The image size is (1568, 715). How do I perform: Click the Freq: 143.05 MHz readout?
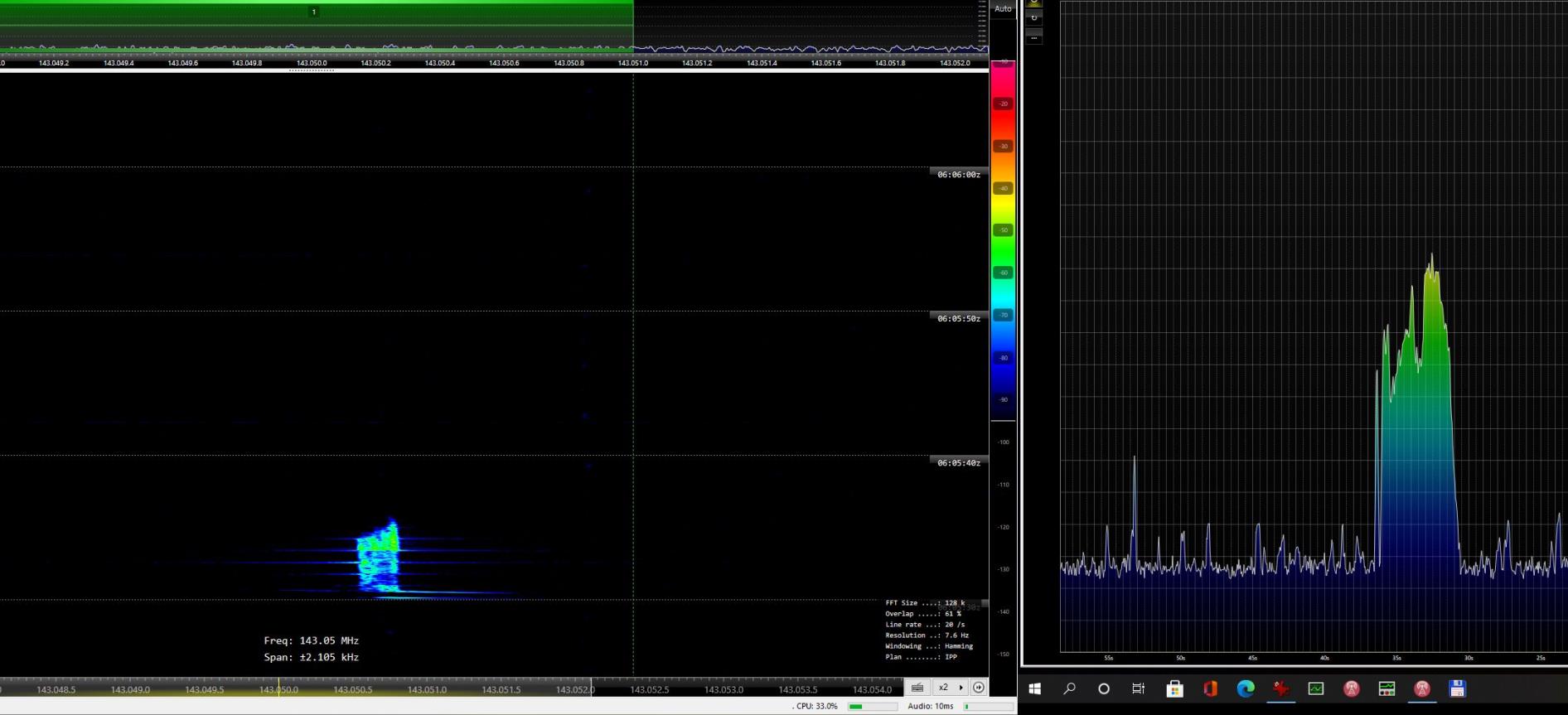pyautogui.click(x=312, y=640)
